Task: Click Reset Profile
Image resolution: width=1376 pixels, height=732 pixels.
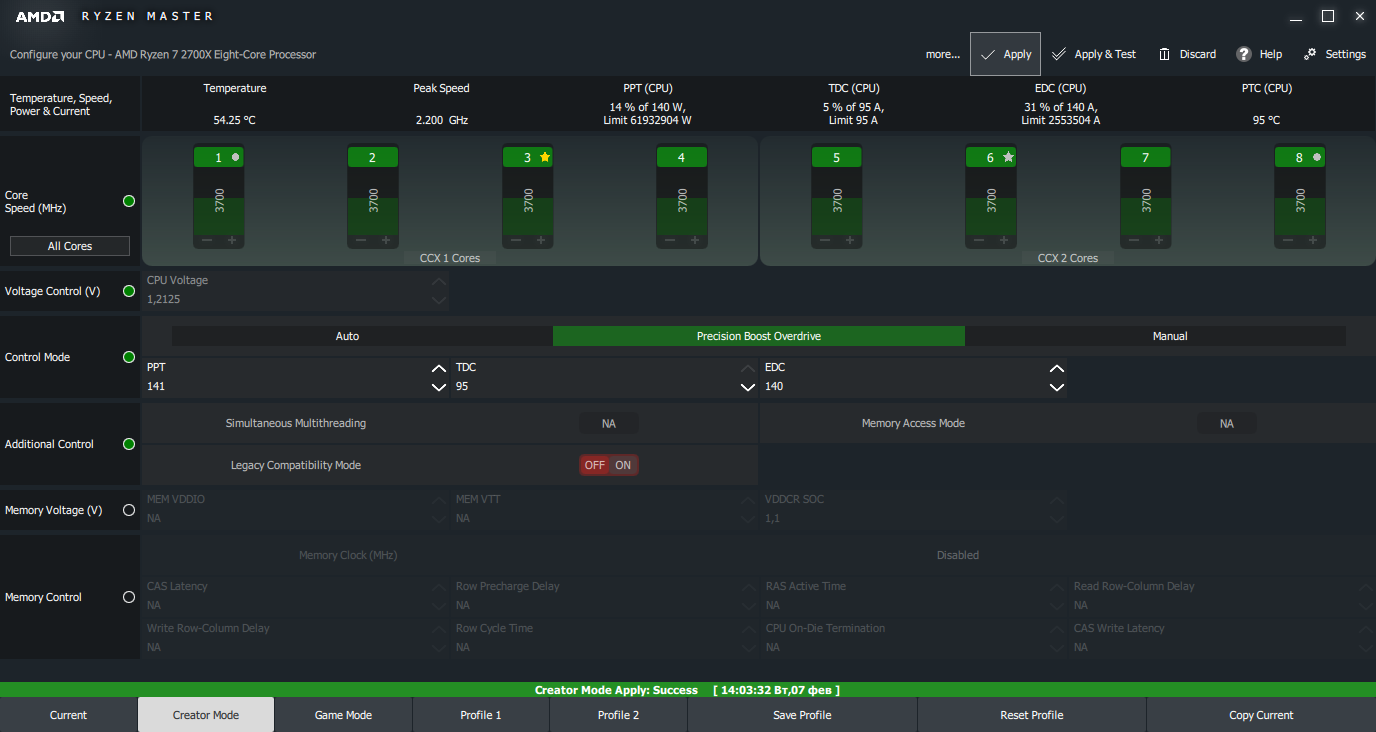Action: (x=1032, y=715)
